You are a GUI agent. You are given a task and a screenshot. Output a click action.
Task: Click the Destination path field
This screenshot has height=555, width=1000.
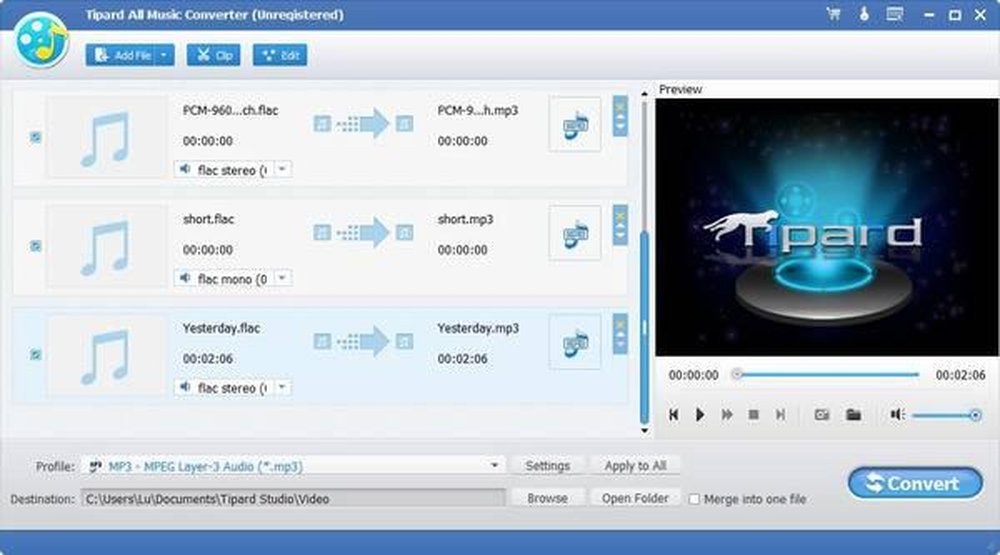pyautogui.click(x=293, y=499)
